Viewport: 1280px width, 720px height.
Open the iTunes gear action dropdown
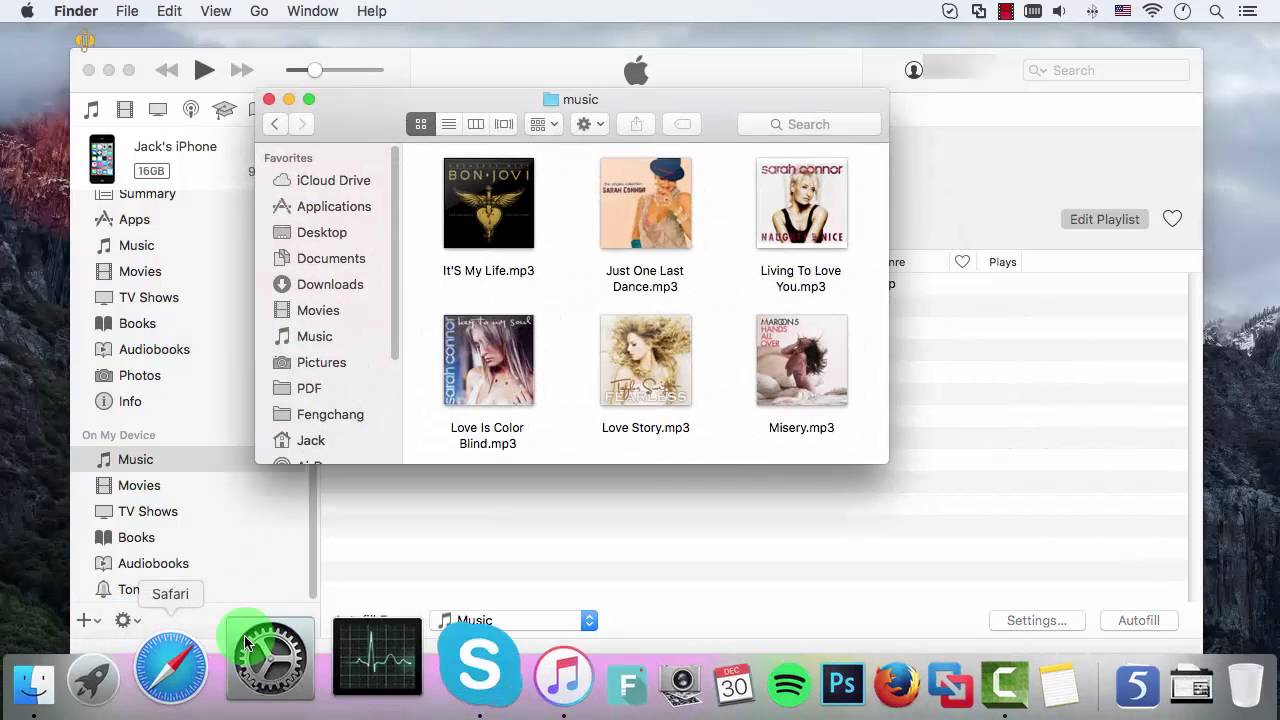[127, 620]
